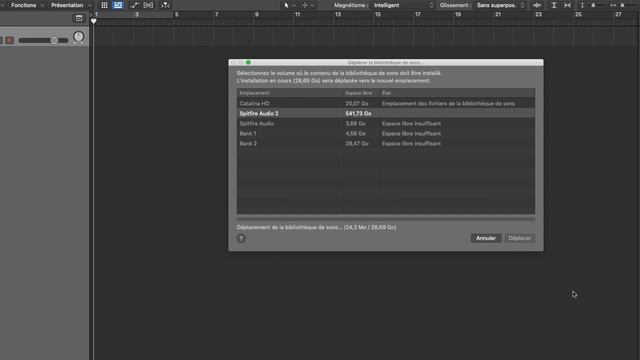The image size is (640, 360).
Task: Click the Emplacement column header
Action: coord(290,93)
